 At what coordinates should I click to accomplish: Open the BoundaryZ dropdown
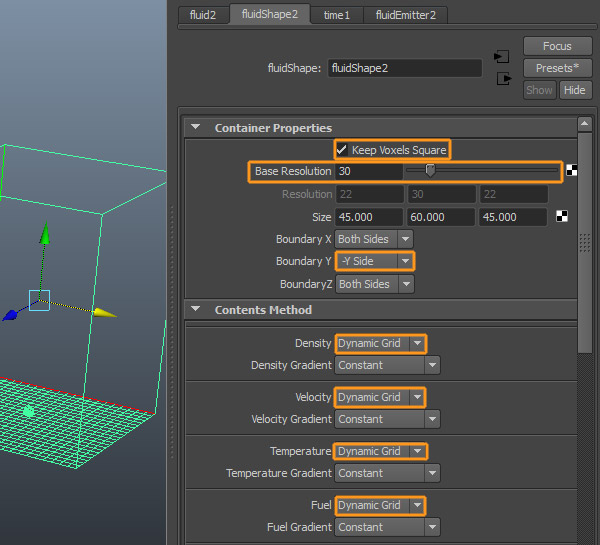[375, 284]
